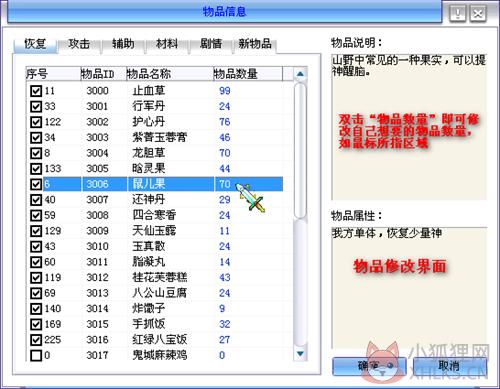
Task: Click quantity 11 of 天仙玉露
Action: [225, 231]
